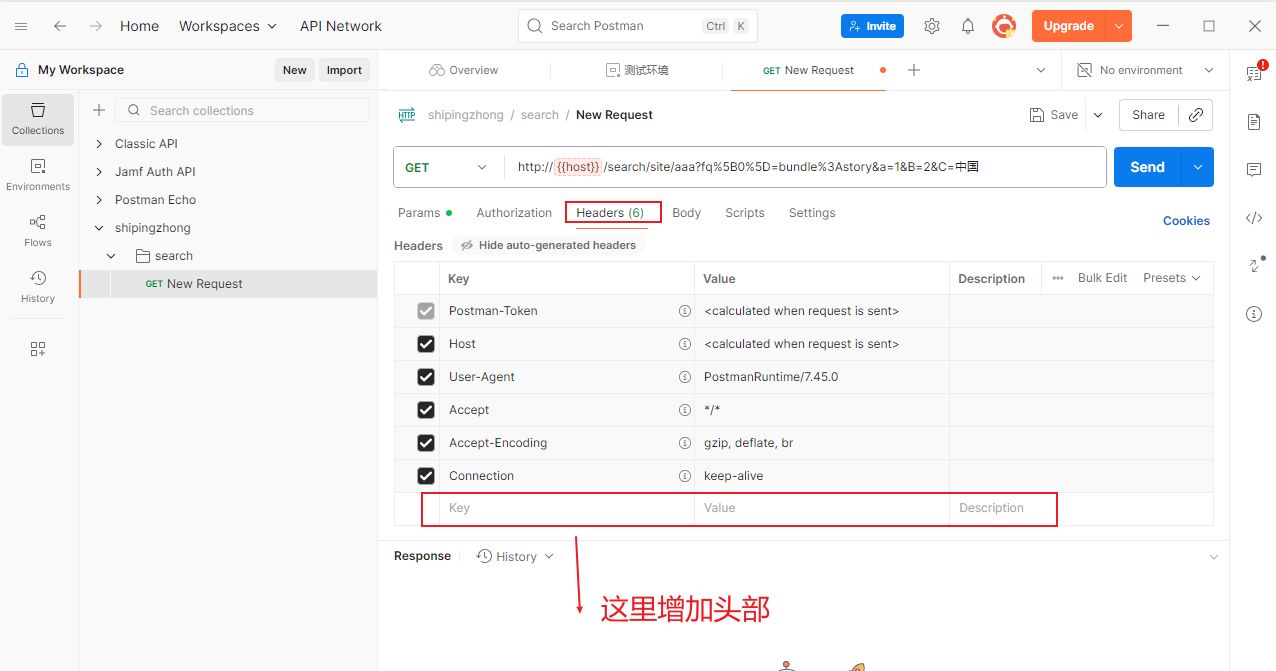Open the GET method dropdown

[446, 168]
